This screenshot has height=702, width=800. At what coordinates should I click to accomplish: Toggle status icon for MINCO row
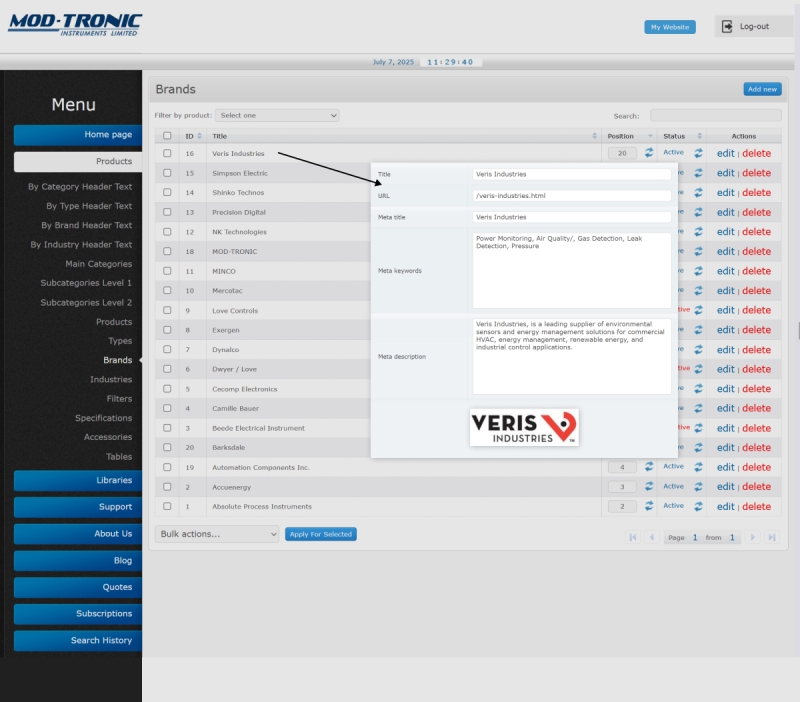(698, 271)
